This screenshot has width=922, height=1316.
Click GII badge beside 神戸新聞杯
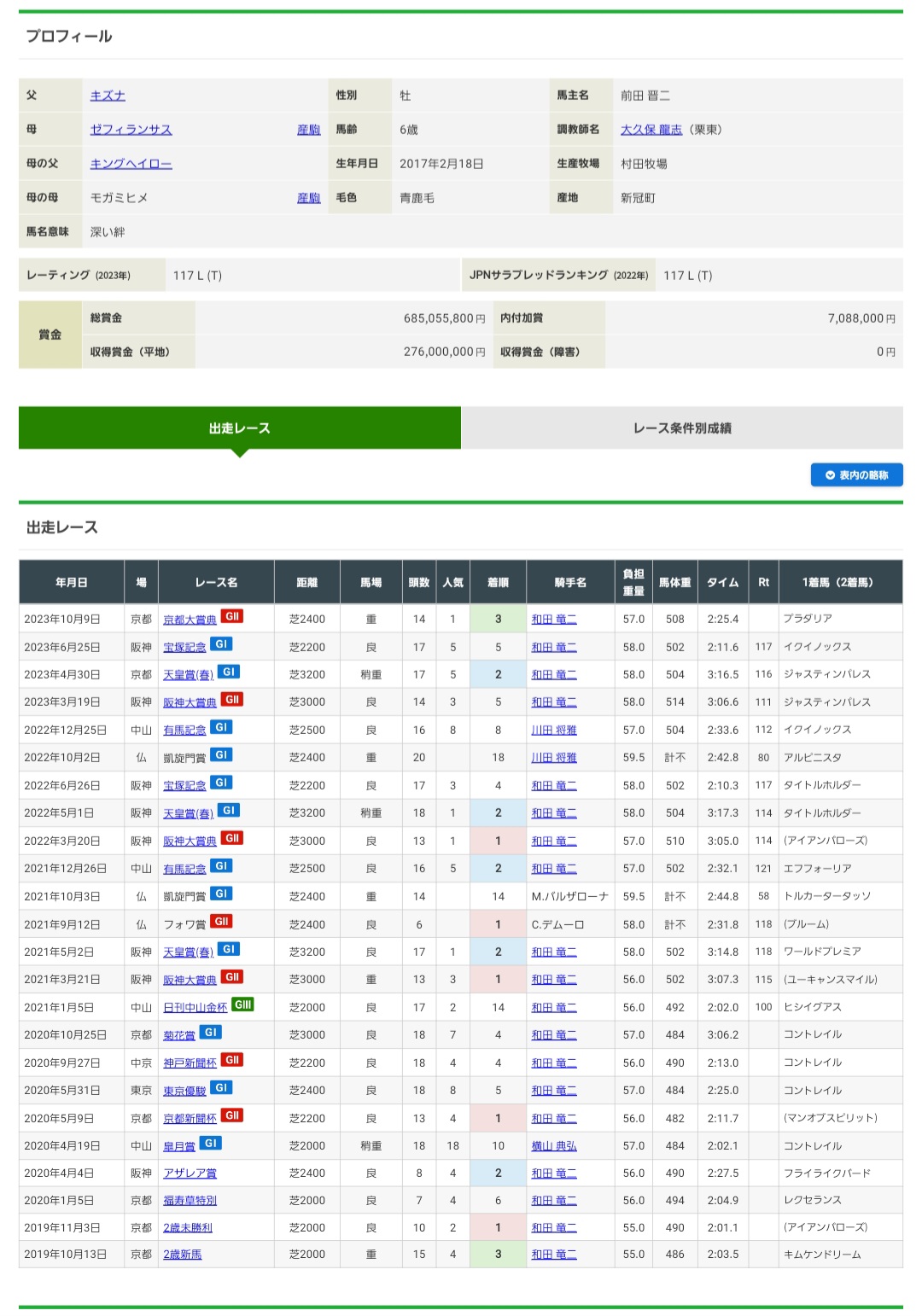pos(231,1060)
